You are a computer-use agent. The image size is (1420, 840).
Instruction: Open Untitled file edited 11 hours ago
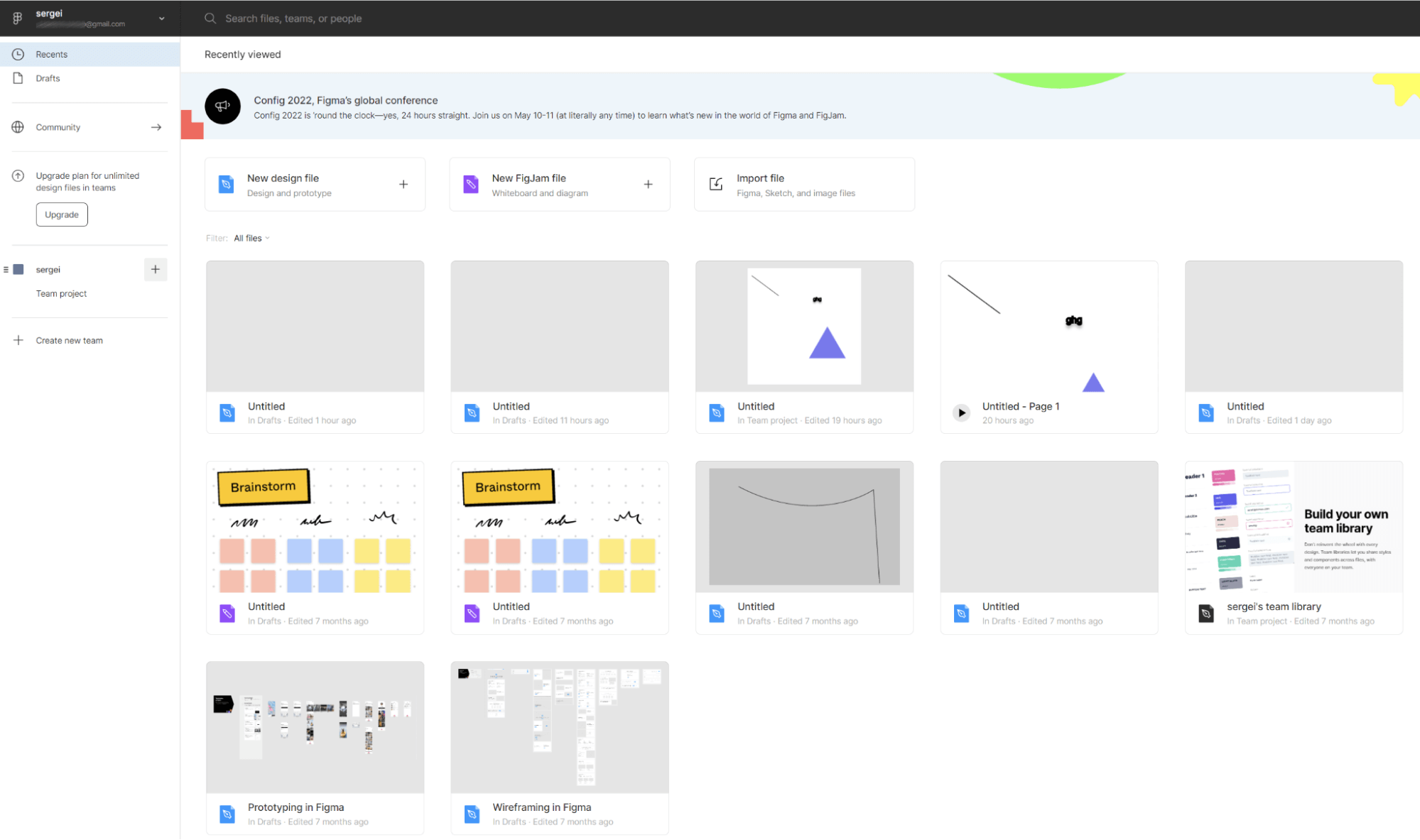point(560,347)
